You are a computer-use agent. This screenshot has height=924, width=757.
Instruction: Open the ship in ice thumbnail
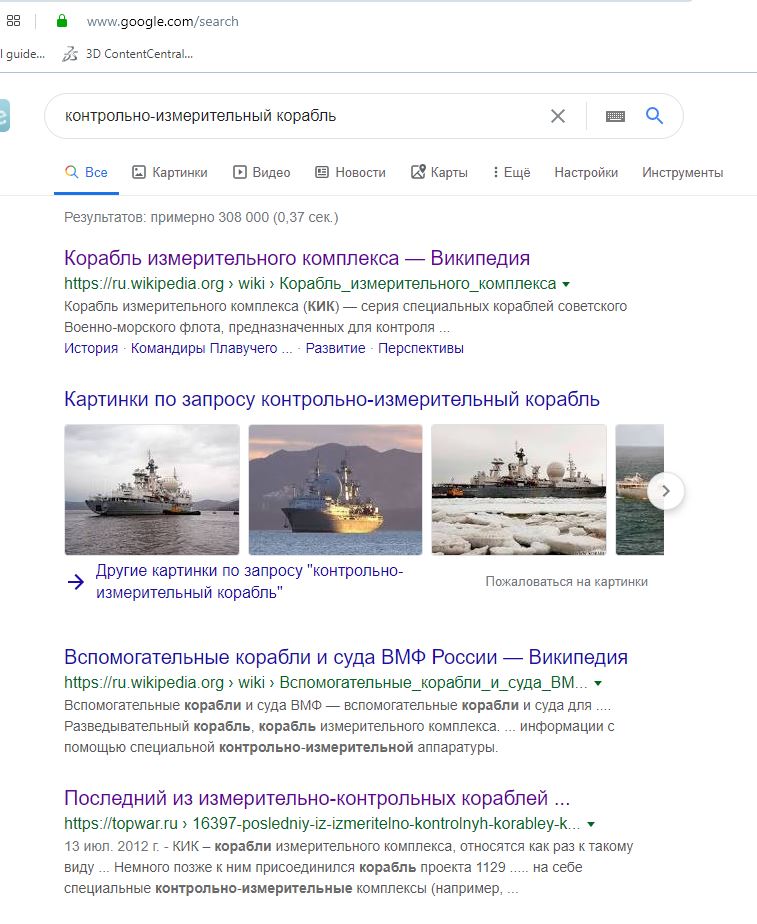click(x=518, y=490)
